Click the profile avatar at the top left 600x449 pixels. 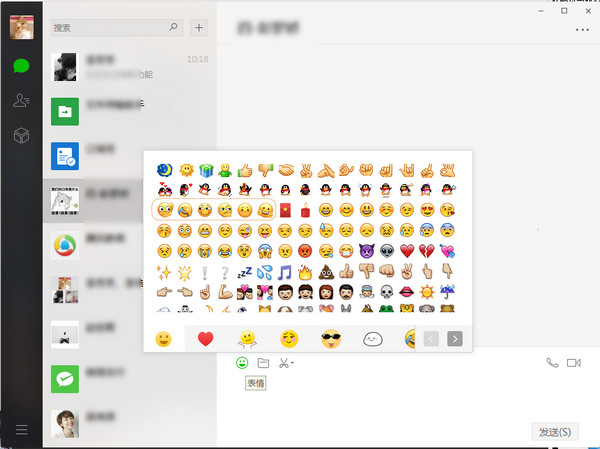21,27
